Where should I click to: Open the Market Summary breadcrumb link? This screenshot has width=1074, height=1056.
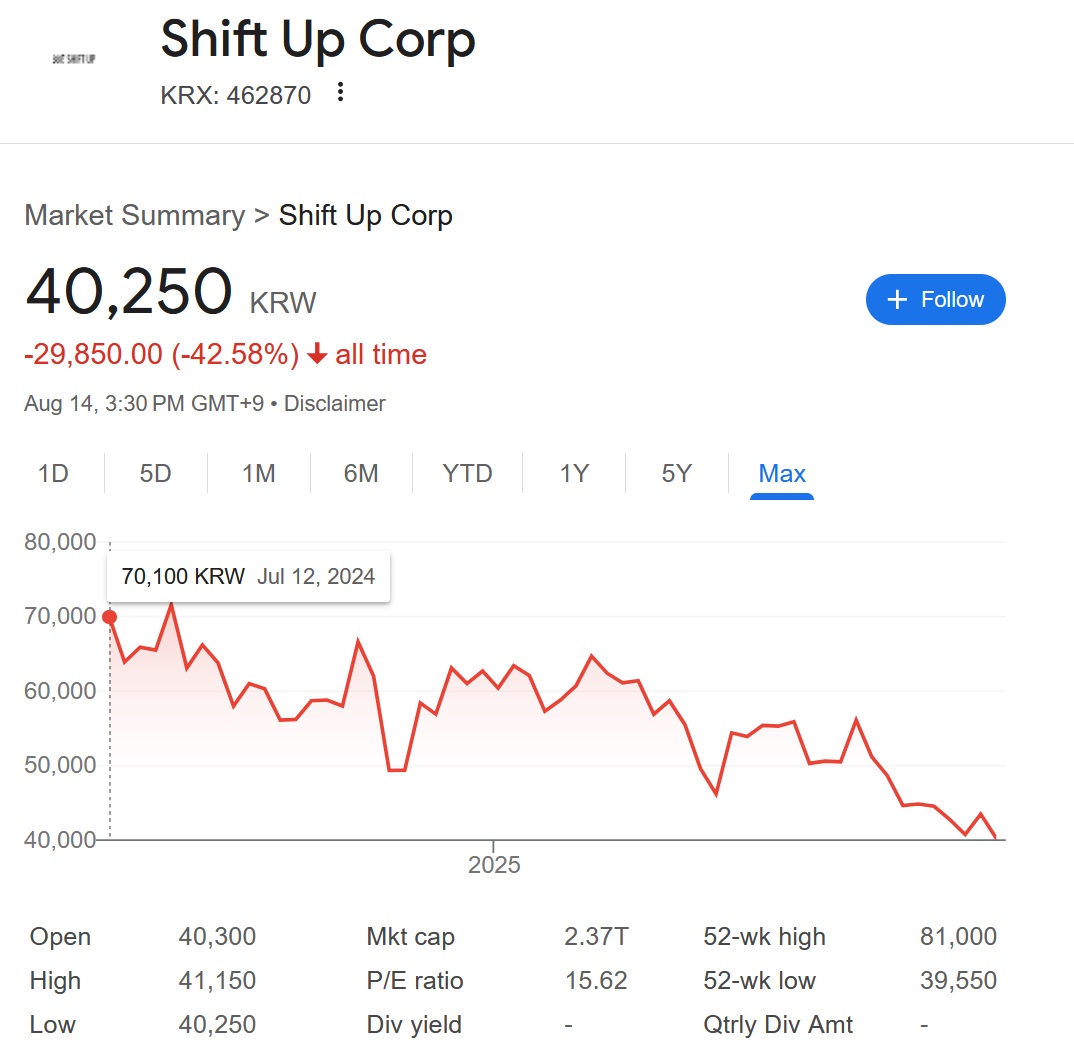coord(134,216)
